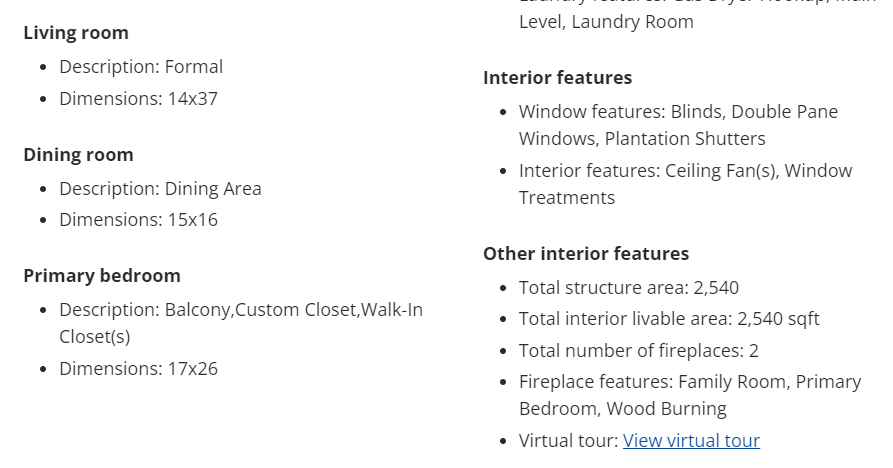Click the Total interior livable area line
The height and width of the screenshot is (468, 893).
669,319
